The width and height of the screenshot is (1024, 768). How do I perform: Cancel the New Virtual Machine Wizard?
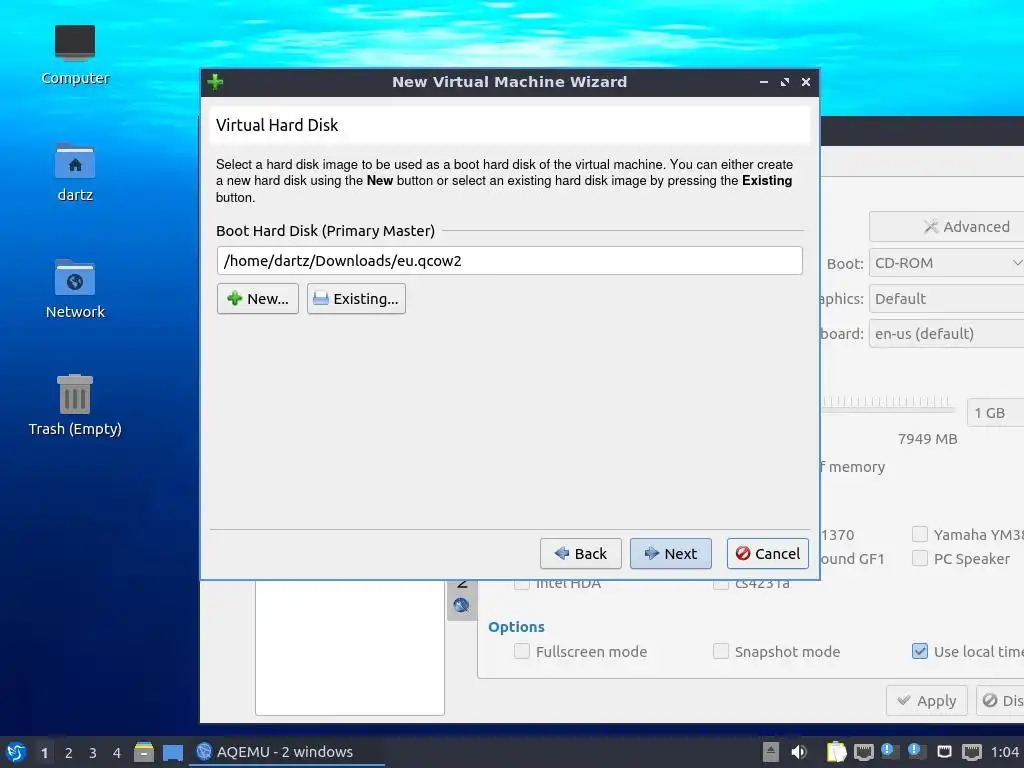[x=767, y=553]
